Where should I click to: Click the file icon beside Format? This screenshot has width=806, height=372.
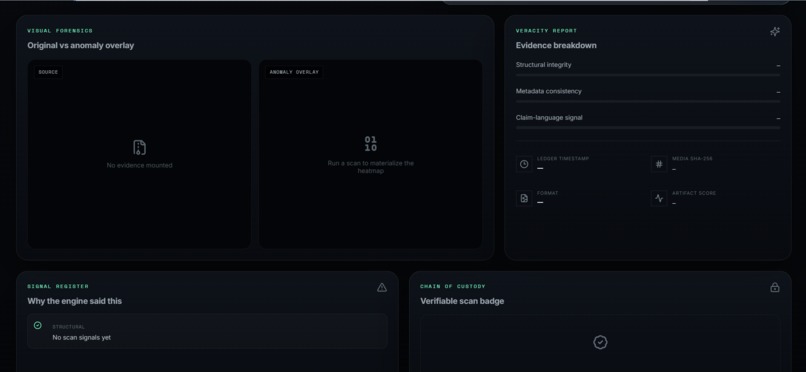[524, 198]
